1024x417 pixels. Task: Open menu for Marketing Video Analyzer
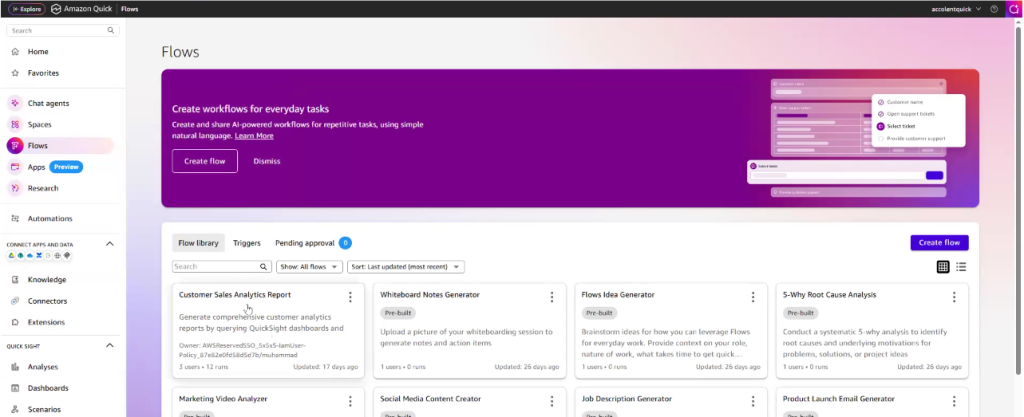coord(350,401)
